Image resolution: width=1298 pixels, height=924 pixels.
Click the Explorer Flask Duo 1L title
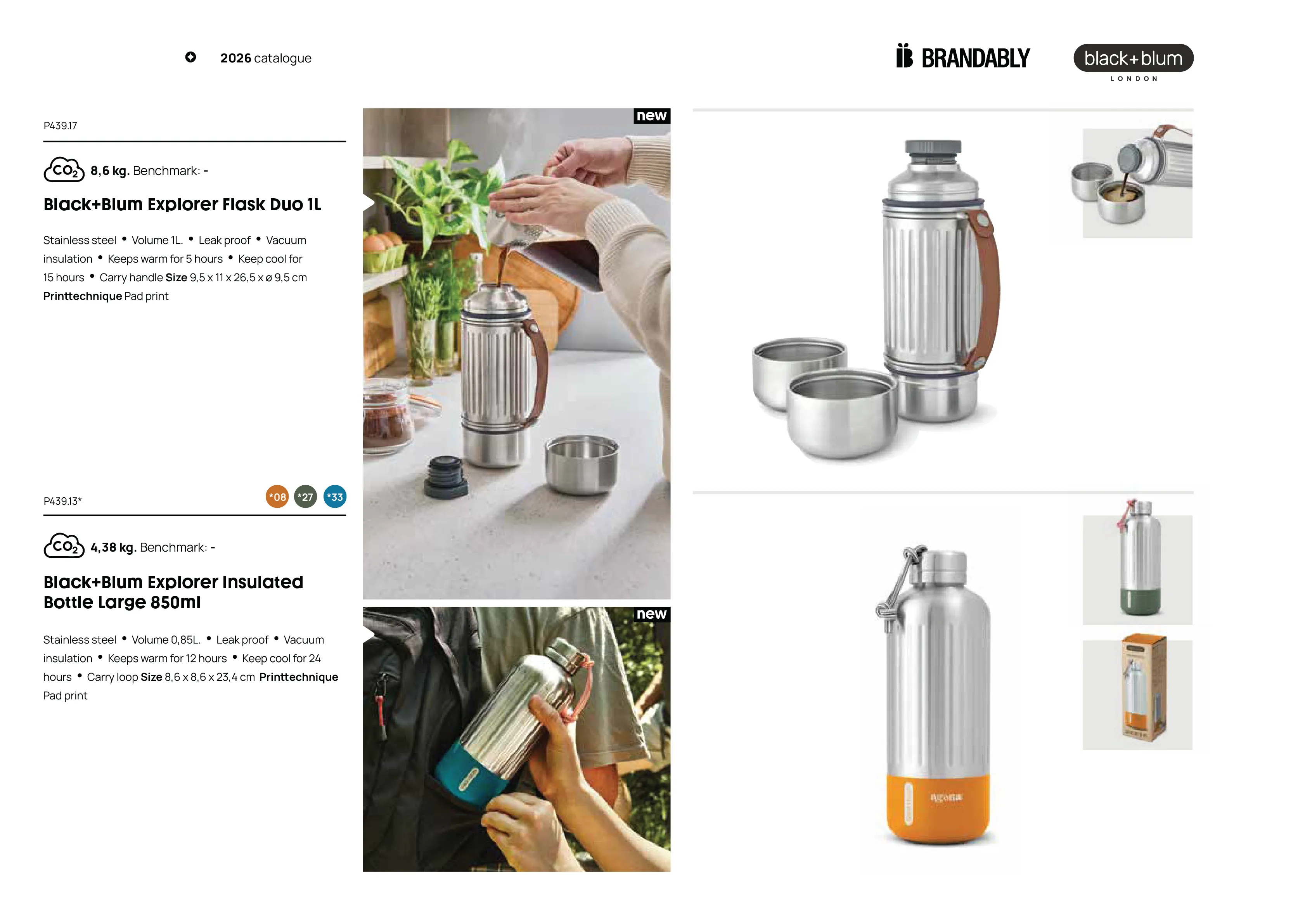182,204
